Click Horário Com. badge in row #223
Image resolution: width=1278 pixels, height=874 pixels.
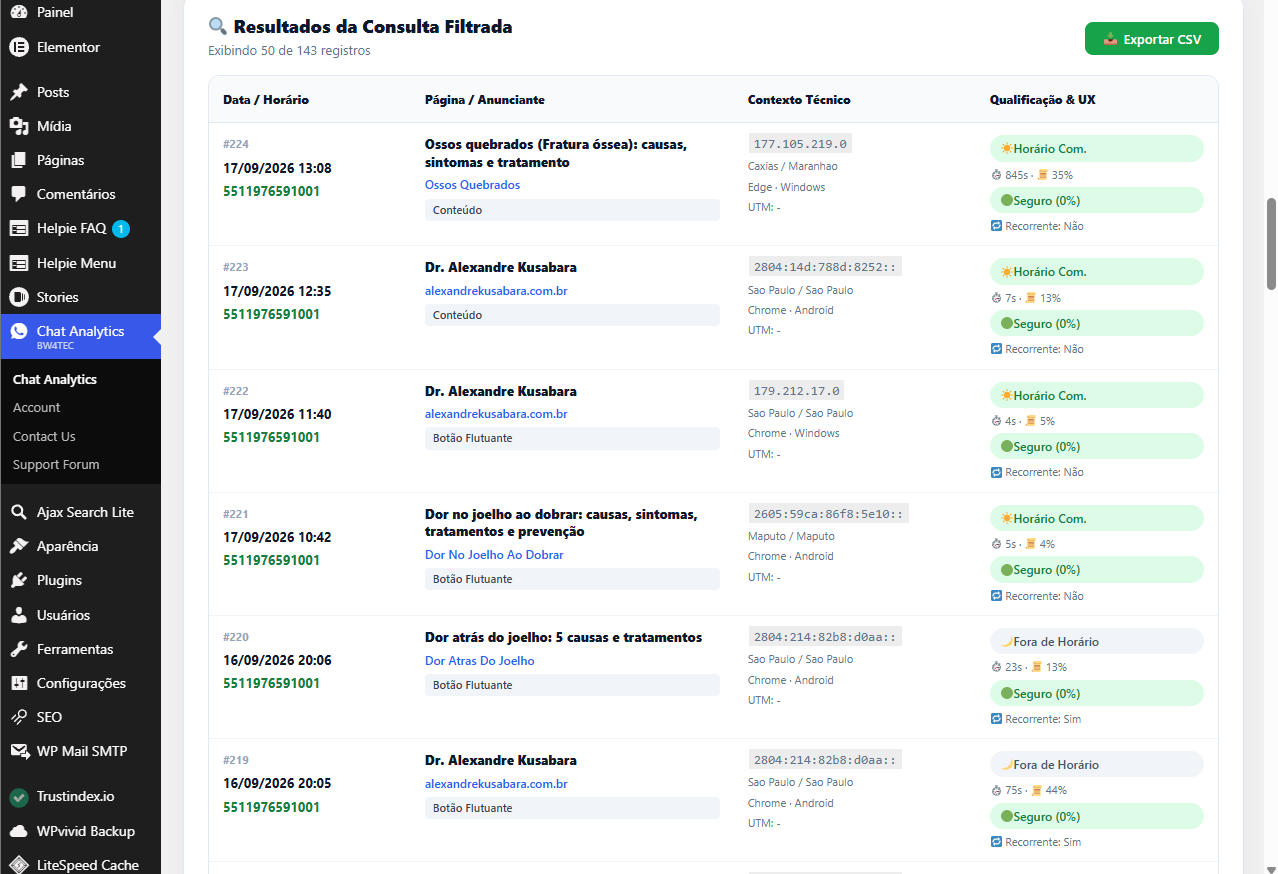coord(1097,272)
